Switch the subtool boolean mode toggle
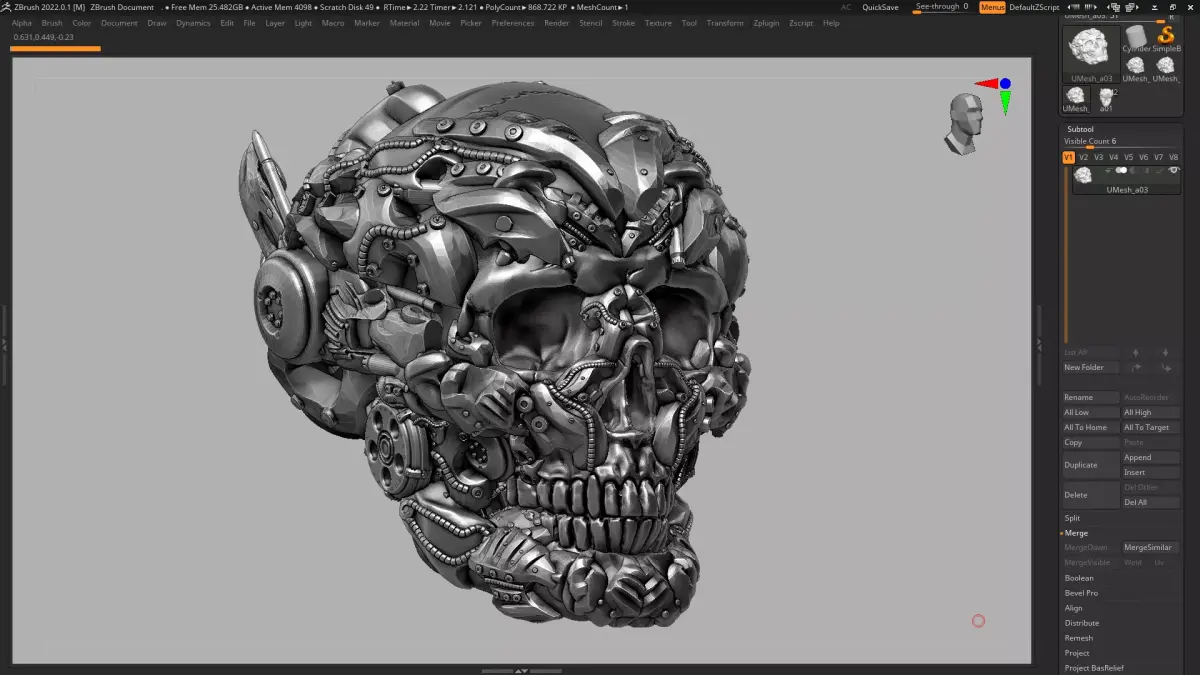This screenshot has height=675, width=1200. [x=1122, y=171]
